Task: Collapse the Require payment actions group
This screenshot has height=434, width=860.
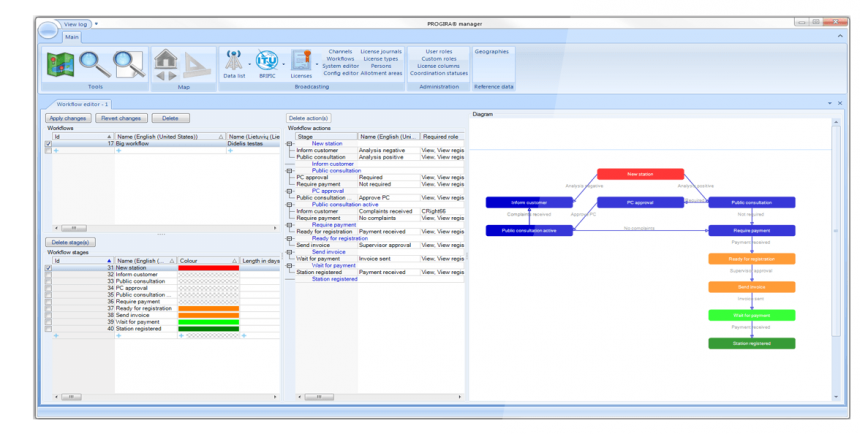Action: (290, 225)
